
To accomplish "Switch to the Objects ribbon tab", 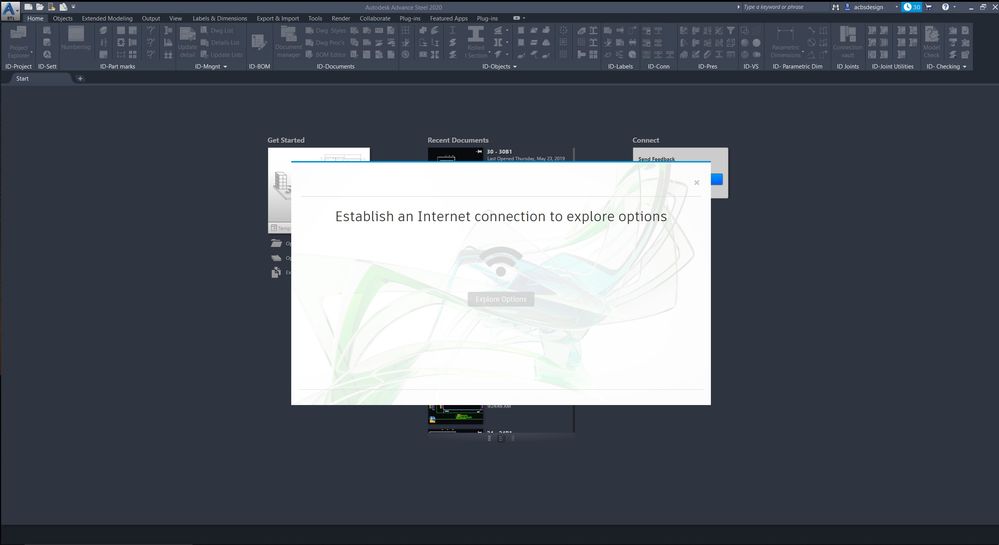I will [62, 18].
